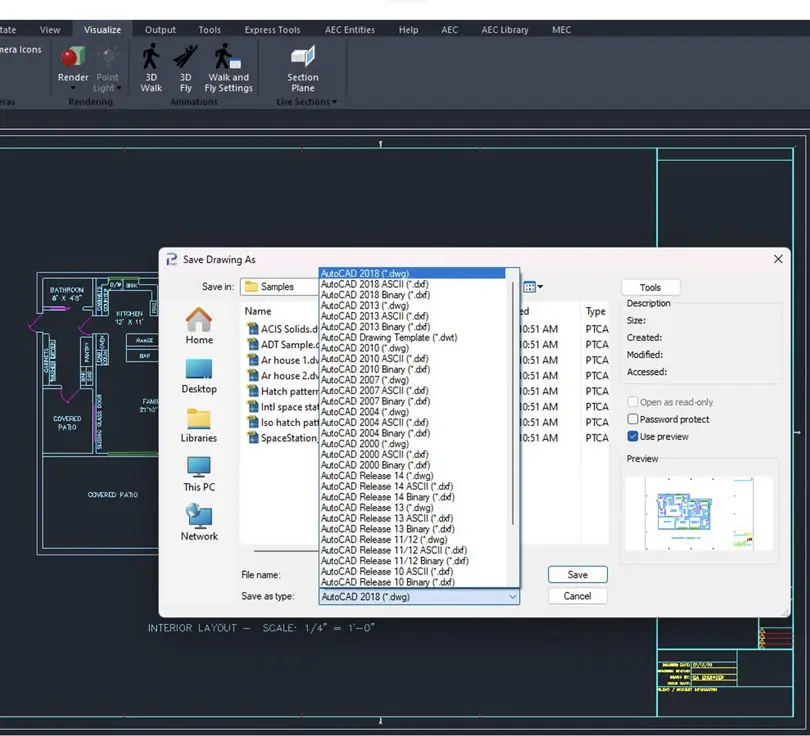The width and height of the screenshot is (810, 736).
Task: Open the Render dropdown arrow
Action: click(x=73, y=88)
